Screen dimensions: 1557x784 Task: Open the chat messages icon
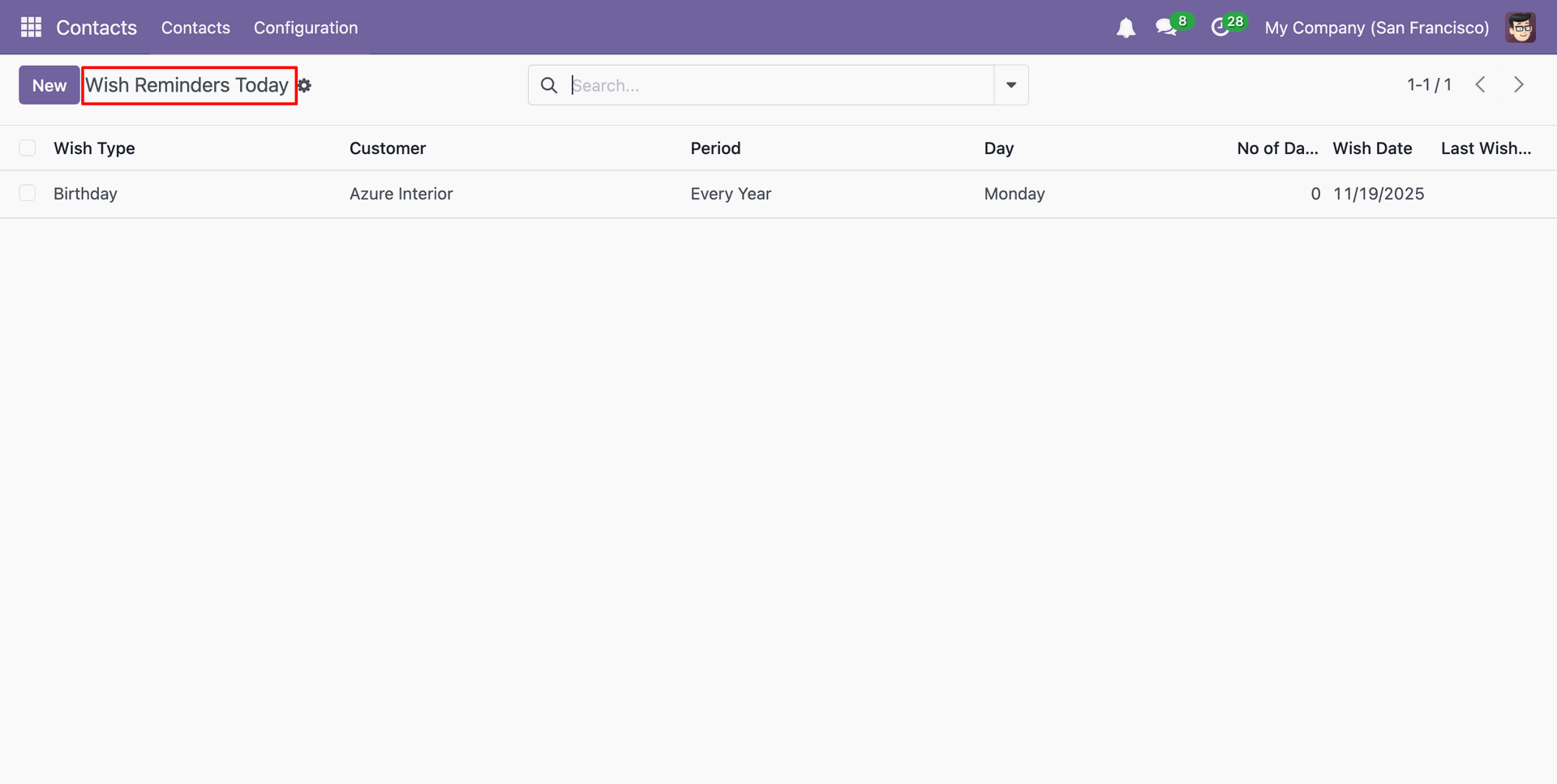point(1166,28)
